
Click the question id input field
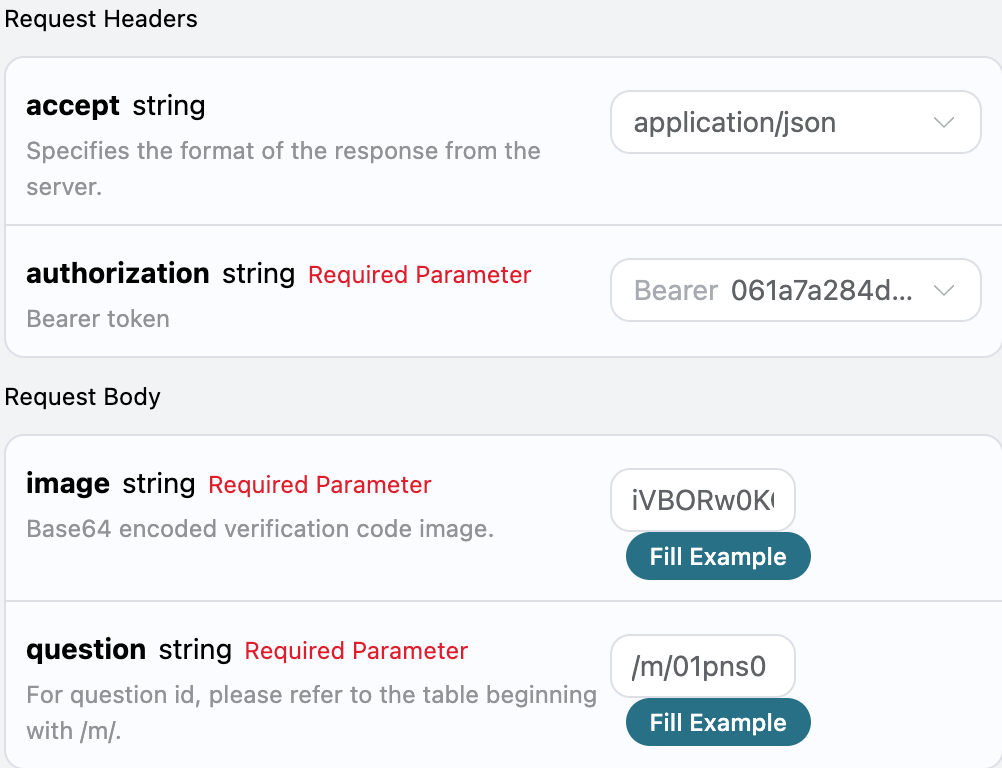(702, 666)
